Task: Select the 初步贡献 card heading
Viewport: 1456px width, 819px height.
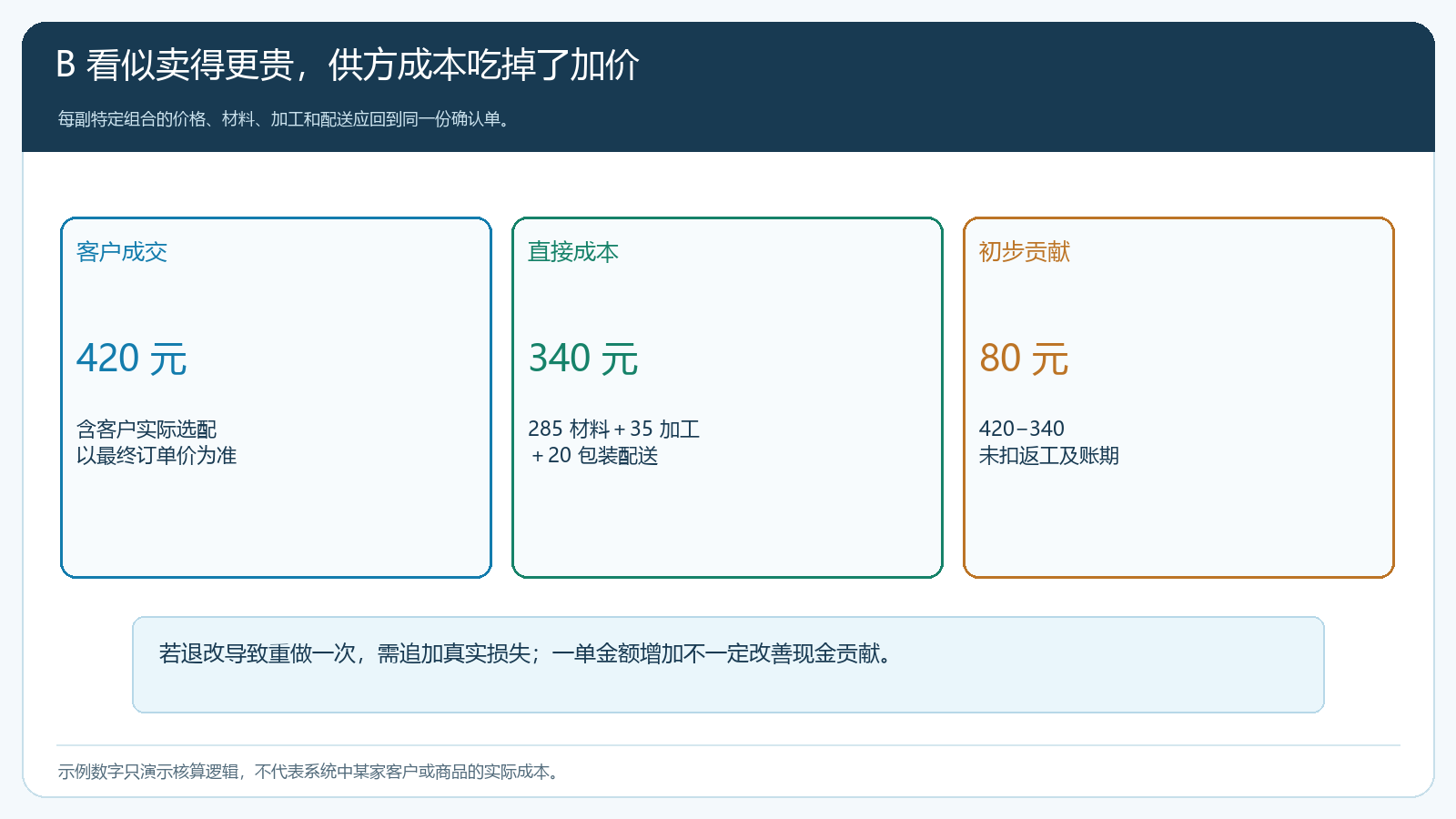Action: 1025,252
